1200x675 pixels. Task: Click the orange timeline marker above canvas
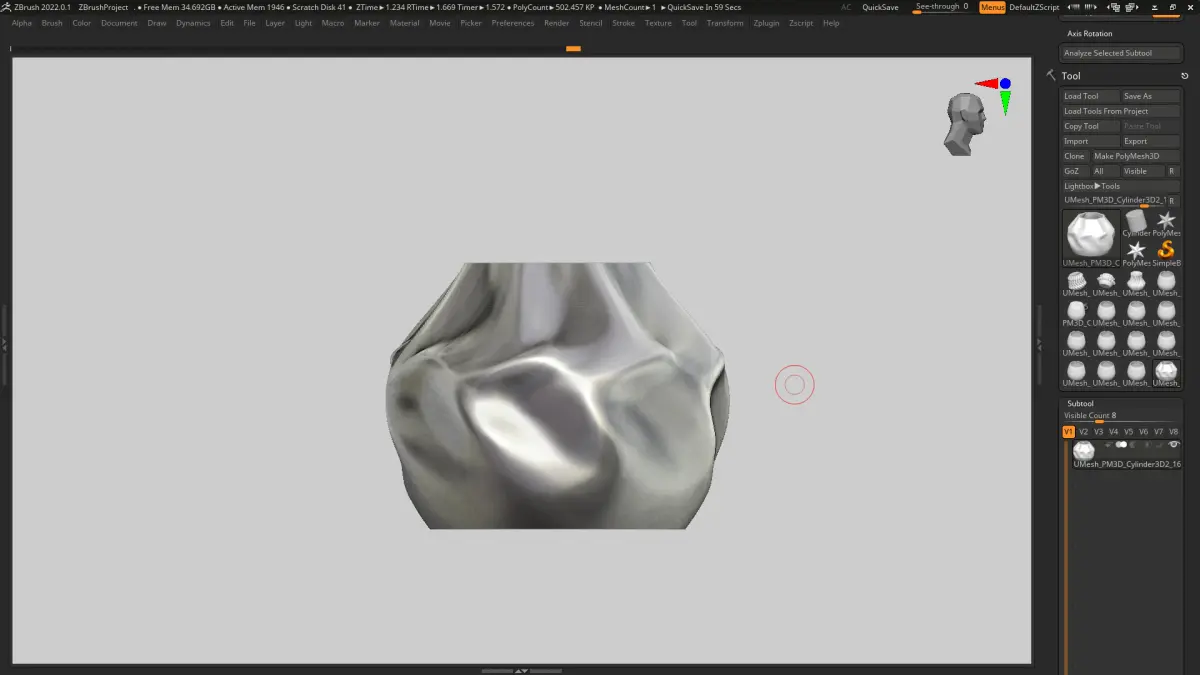573,48
